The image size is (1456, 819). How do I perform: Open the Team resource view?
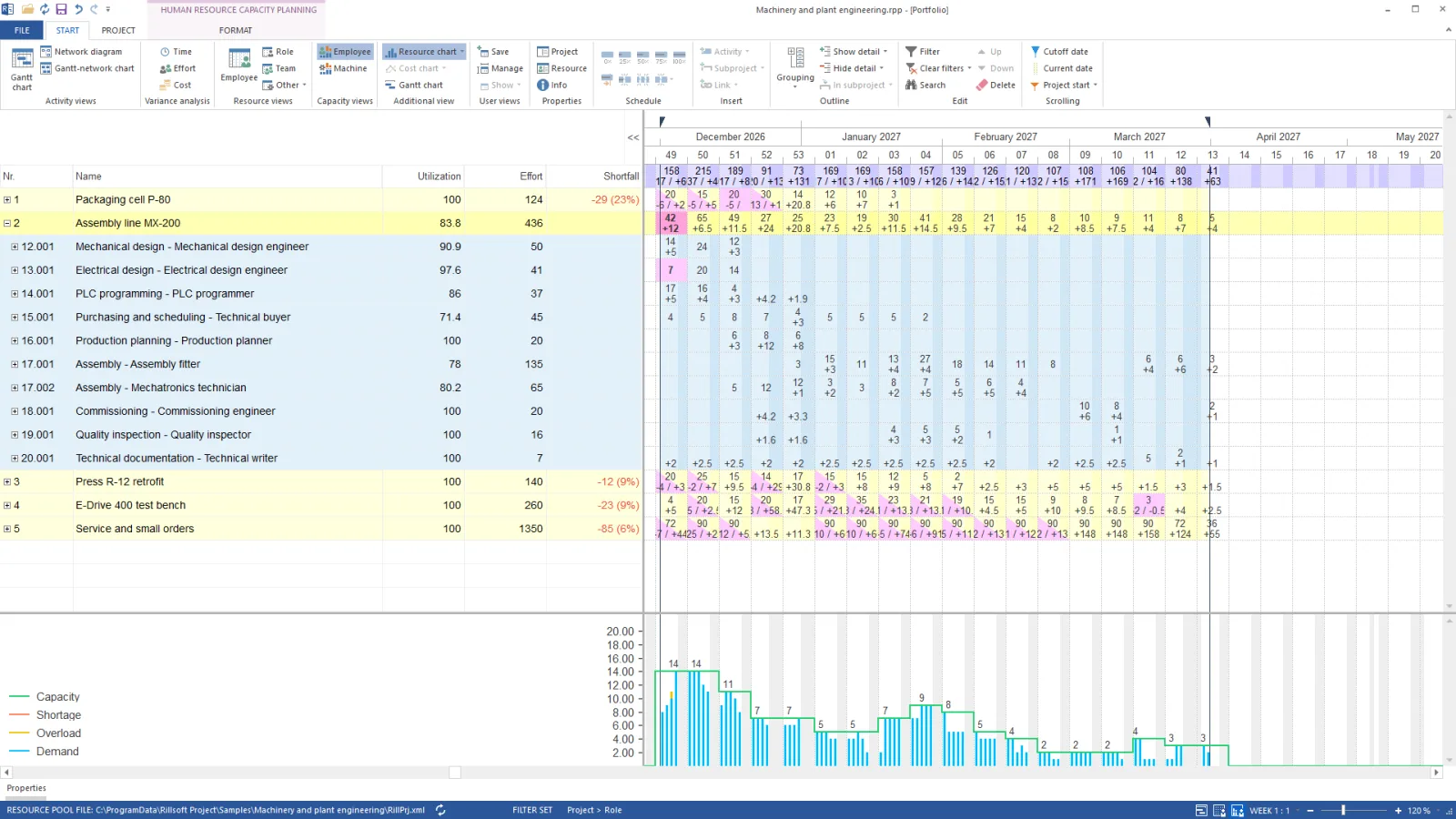tap(278, 68)
